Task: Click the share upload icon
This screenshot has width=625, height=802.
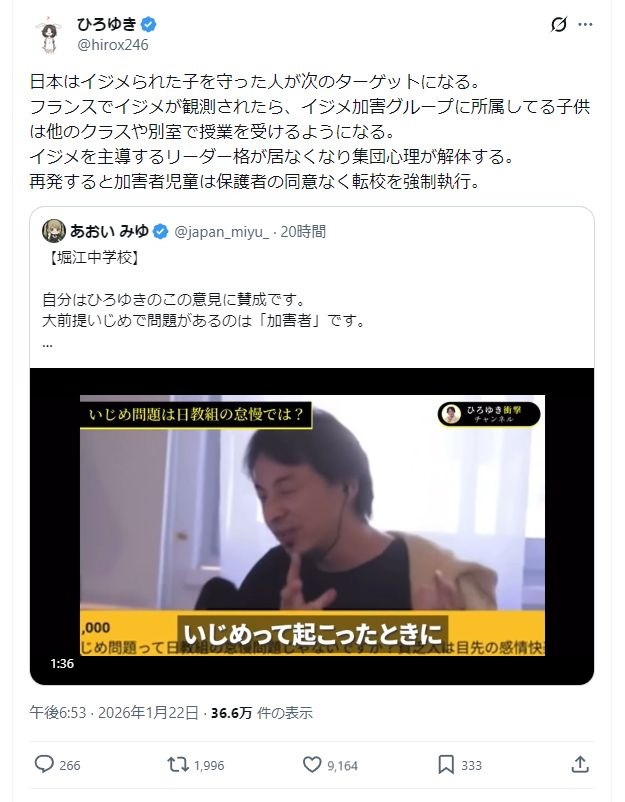Action: click(579, 765)
